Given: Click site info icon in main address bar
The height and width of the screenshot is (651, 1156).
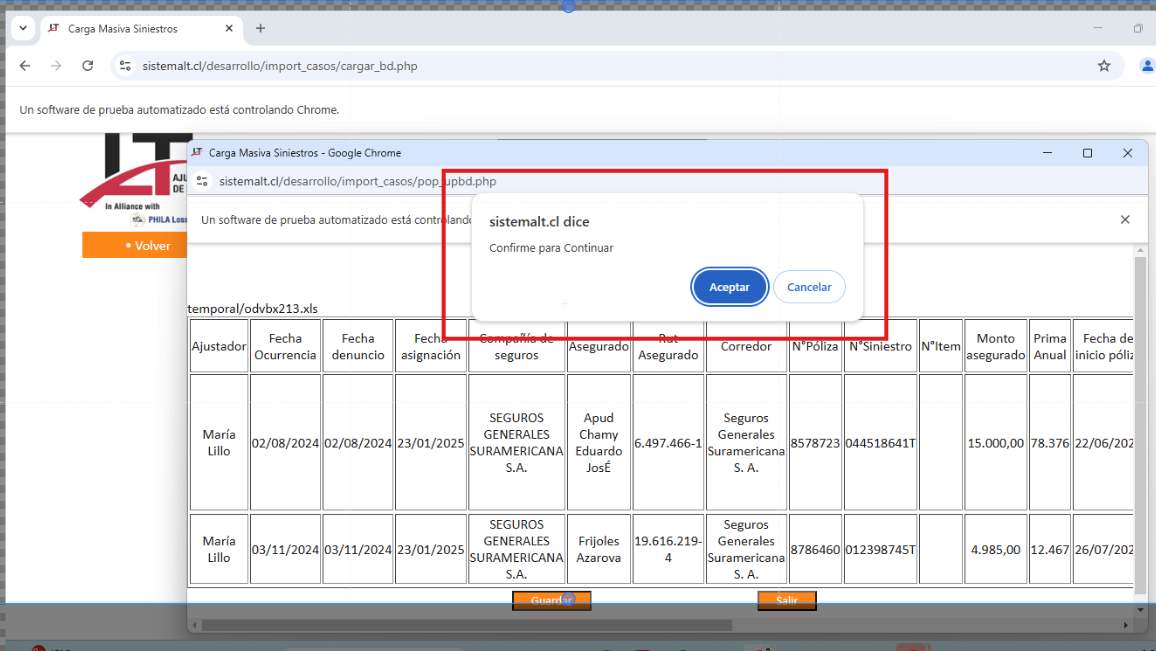Looking at the screenshot, I should (125, 66).
